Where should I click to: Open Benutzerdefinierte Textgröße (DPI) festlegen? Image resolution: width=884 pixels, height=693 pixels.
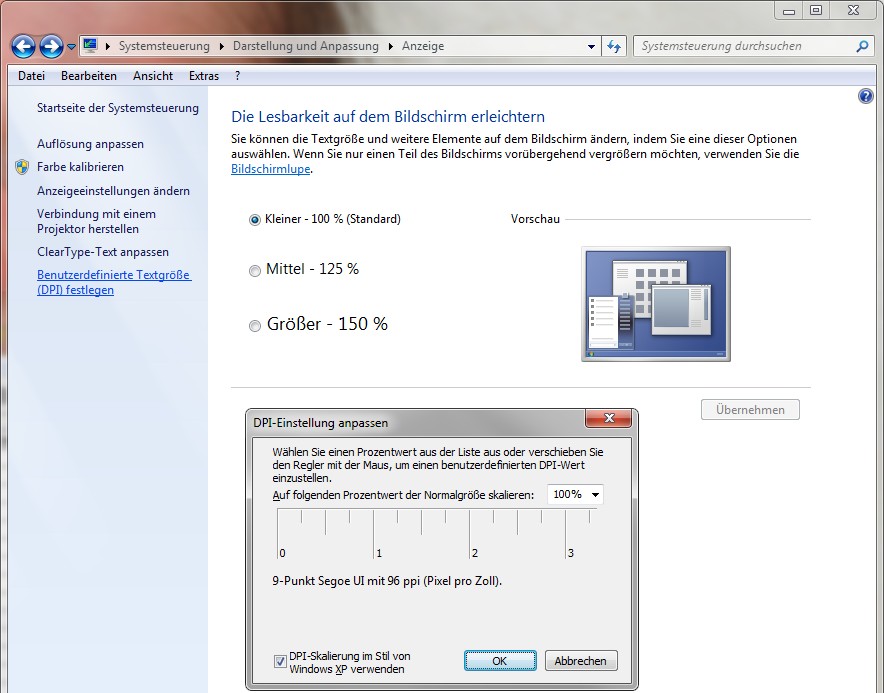(114, 283)
